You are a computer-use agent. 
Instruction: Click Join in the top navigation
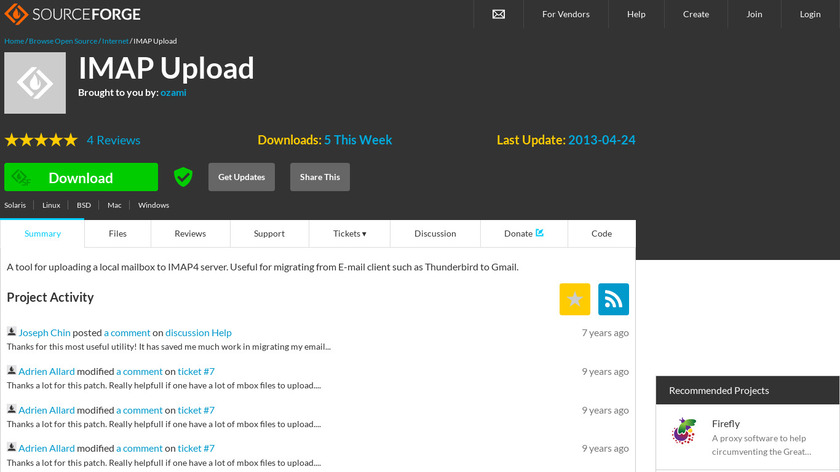(754, 14)
